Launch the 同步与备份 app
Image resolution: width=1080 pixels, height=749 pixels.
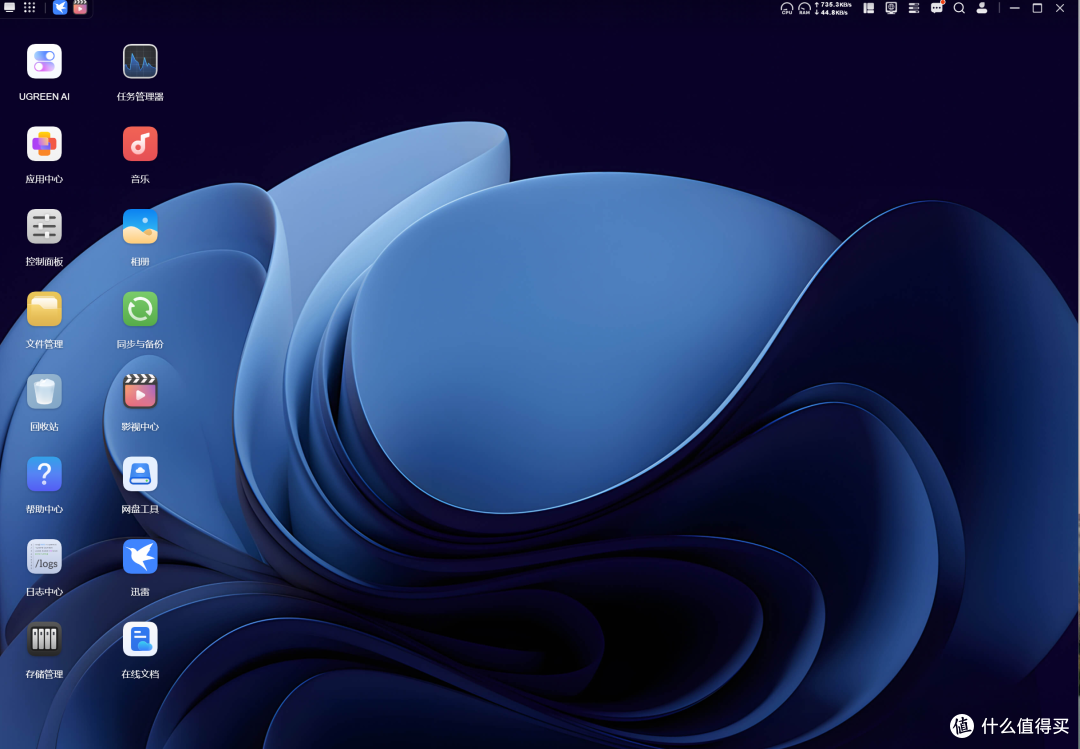pos(140,309)
